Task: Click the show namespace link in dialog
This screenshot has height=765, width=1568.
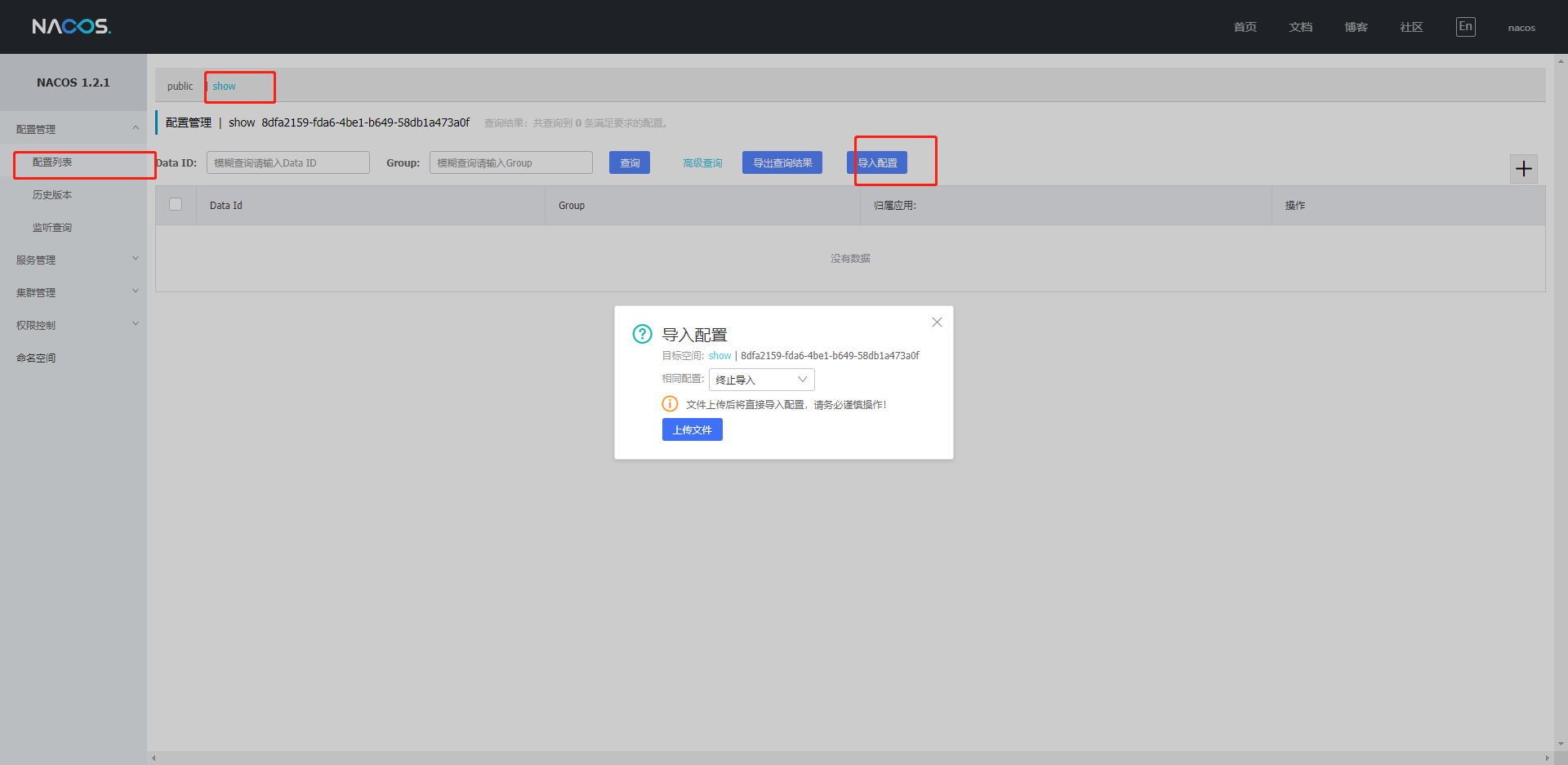Action: point(719,356)
